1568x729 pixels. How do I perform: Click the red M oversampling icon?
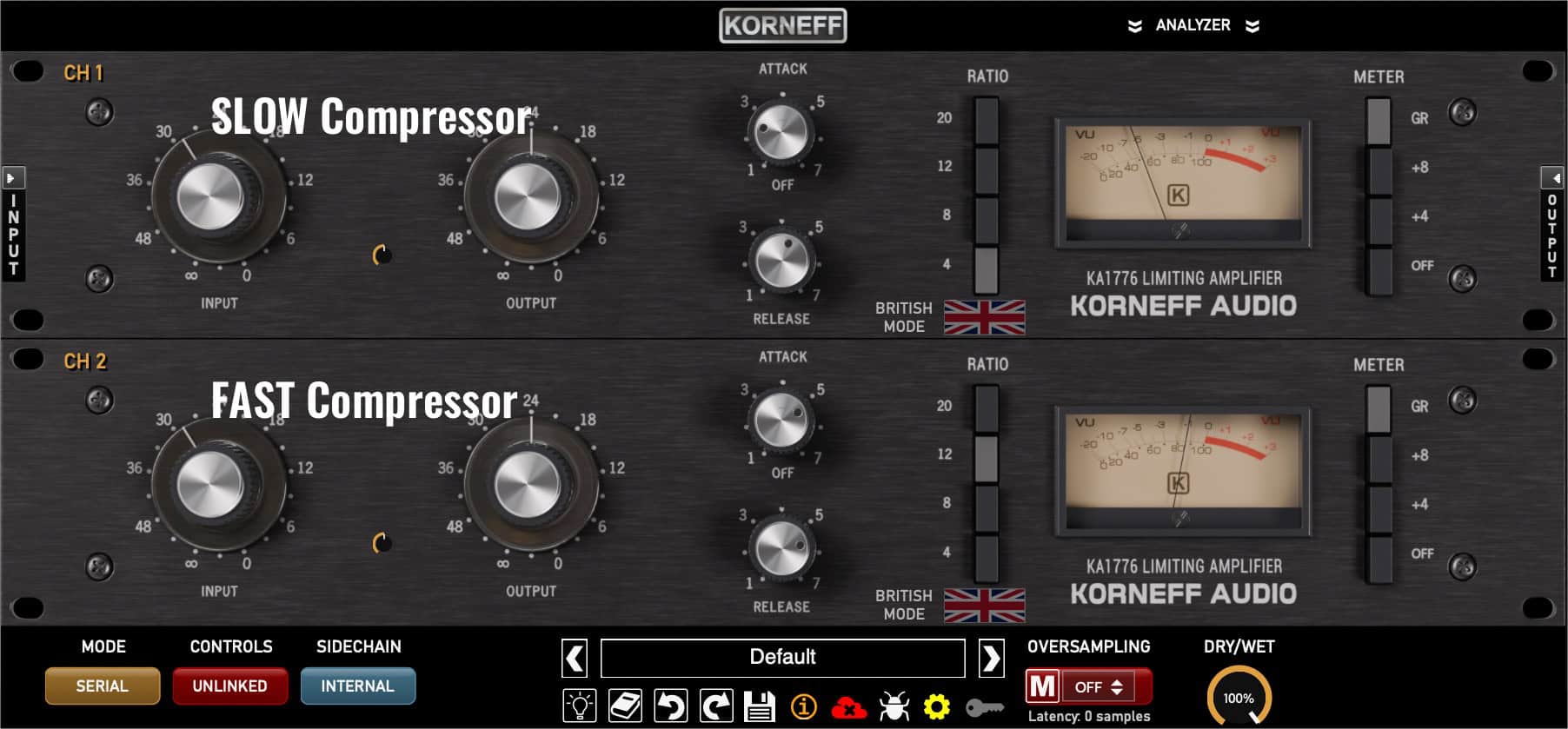click(1042, 686)
